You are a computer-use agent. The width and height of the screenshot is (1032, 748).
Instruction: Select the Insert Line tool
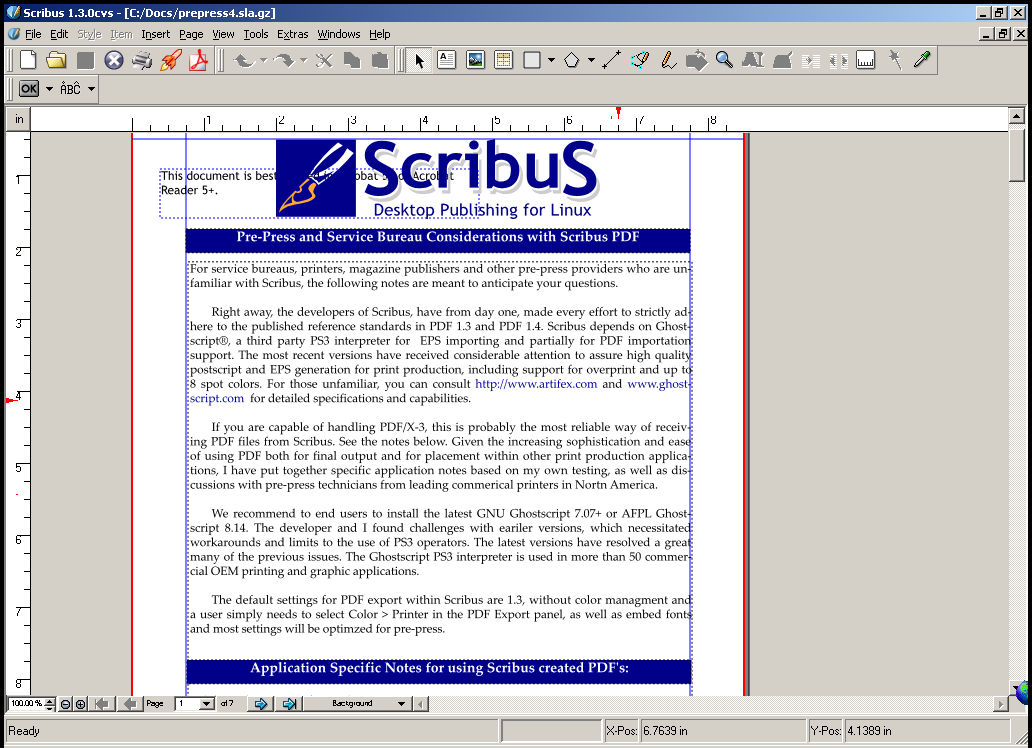[x=611, y=60]
